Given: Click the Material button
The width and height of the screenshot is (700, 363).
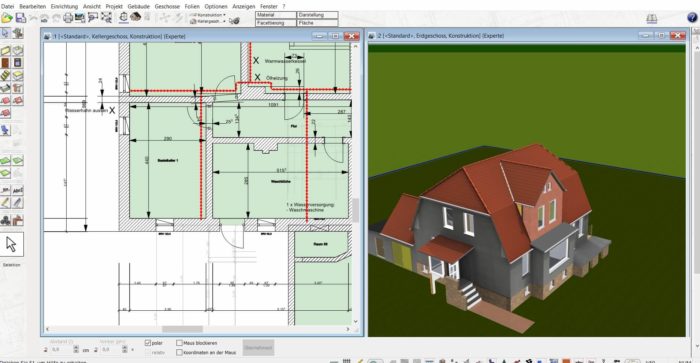Looking at the screenshot, I should [x=276, y=15].
